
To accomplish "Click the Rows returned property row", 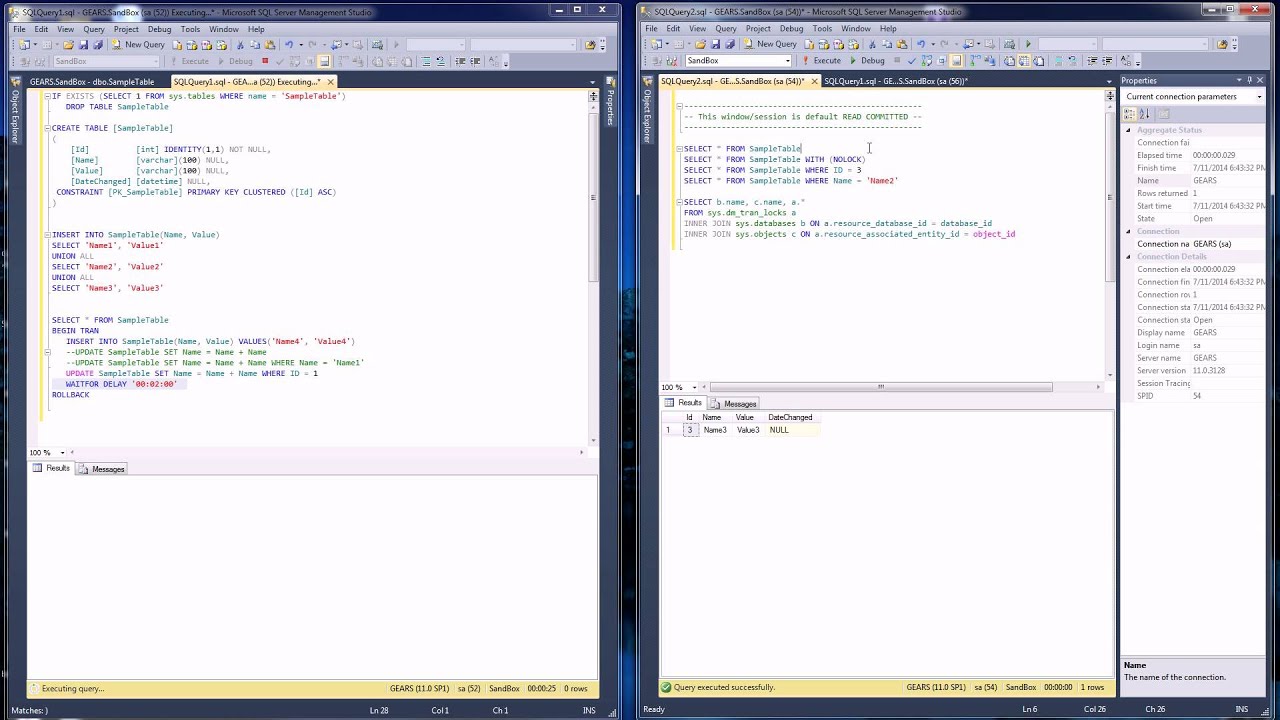I will click(x=1194, y=193).
